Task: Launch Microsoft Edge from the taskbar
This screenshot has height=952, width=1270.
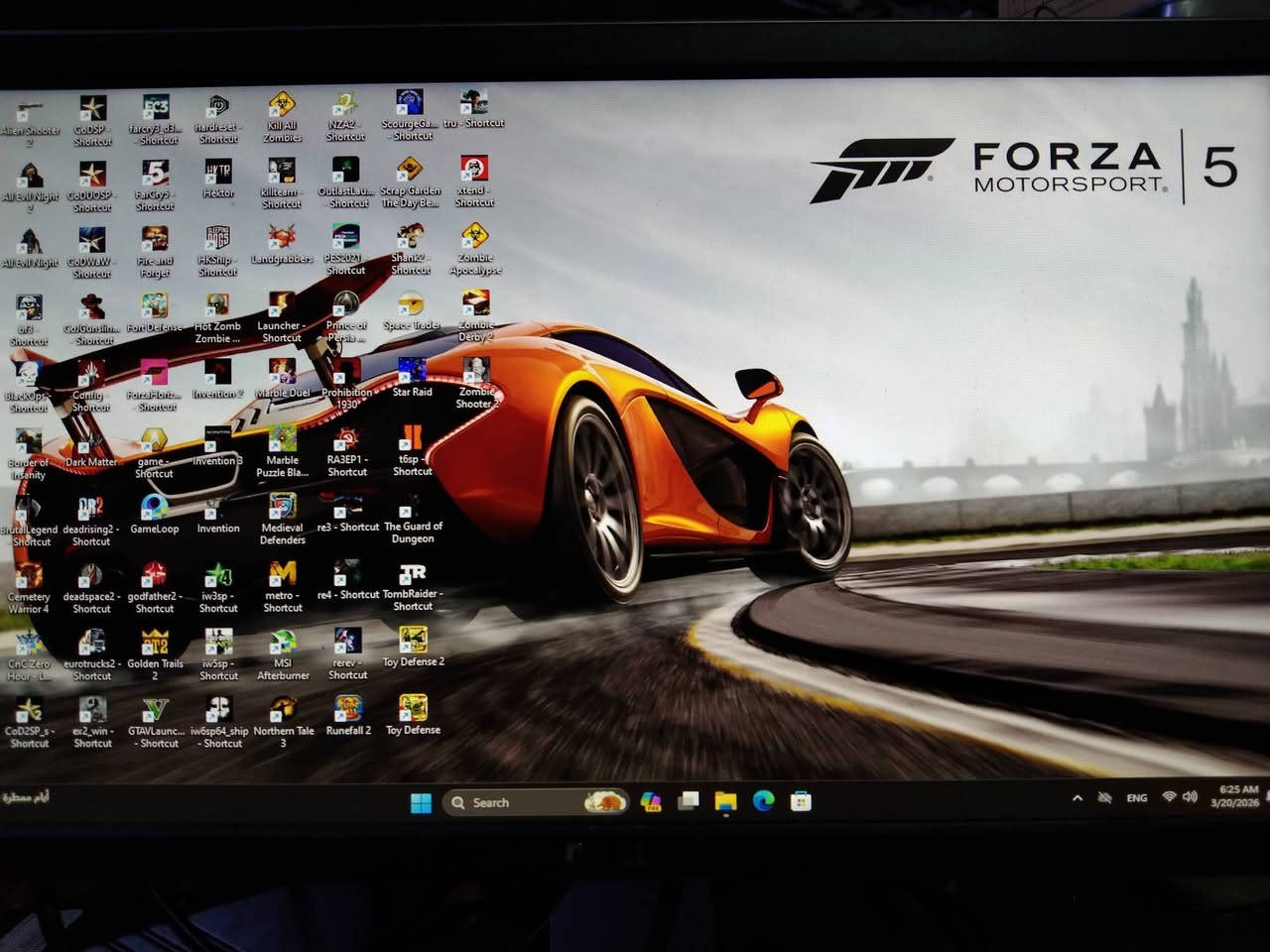Action: (x=763, y=801)
